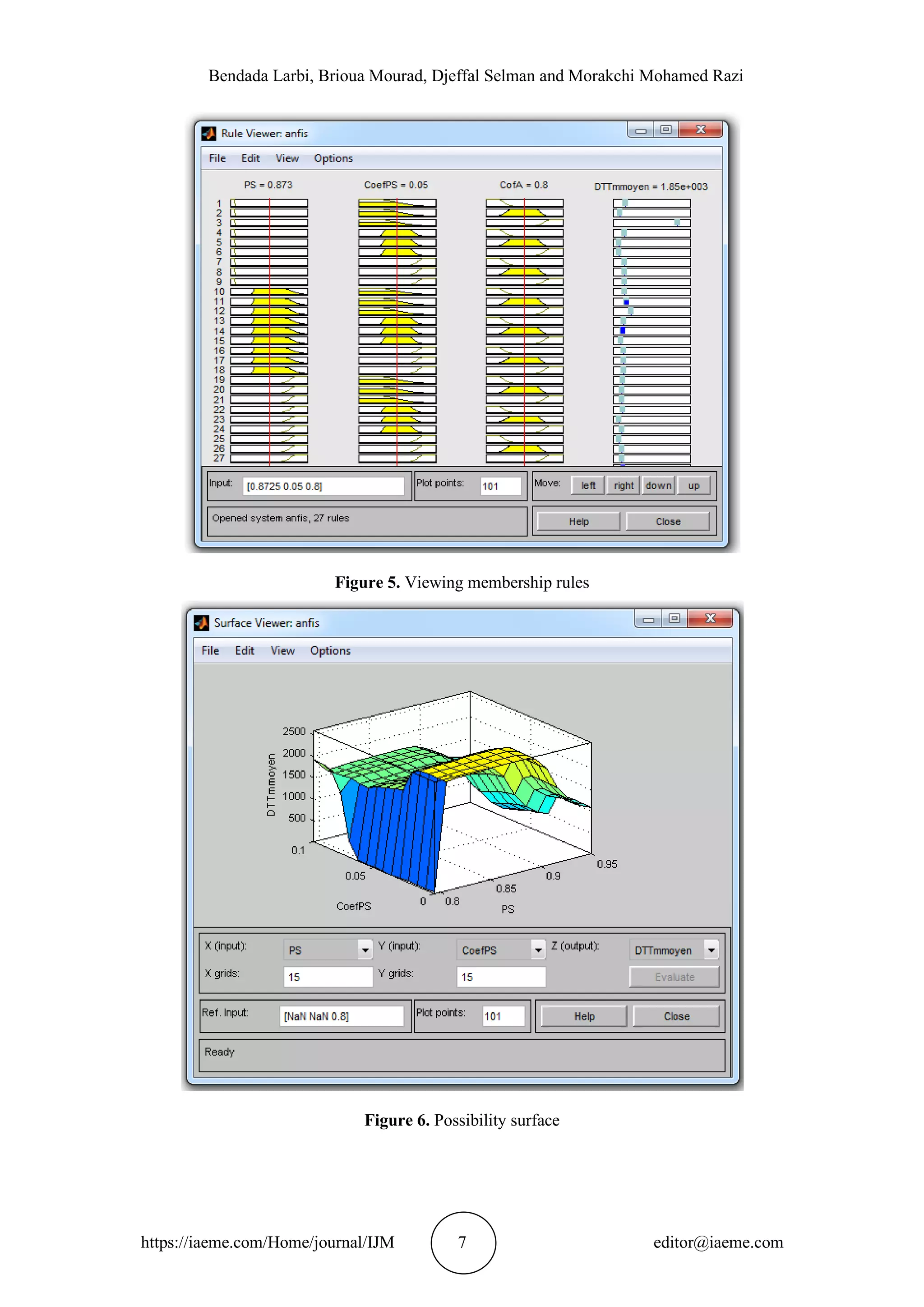The height and width of the screenshot is (1307, 924).
Task: Click the X grids input field
Action: [x=328, y=977]
